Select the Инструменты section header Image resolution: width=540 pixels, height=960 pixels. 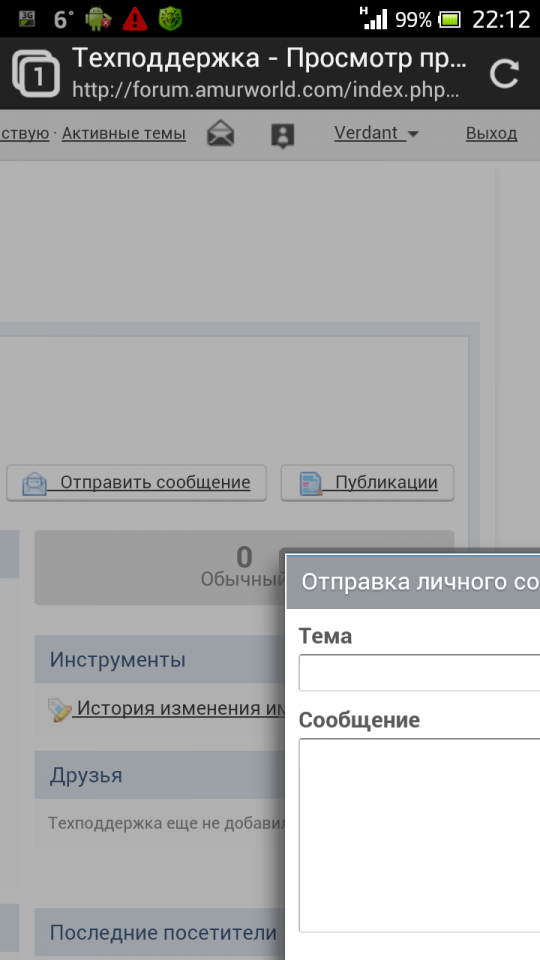click(160, 659)
